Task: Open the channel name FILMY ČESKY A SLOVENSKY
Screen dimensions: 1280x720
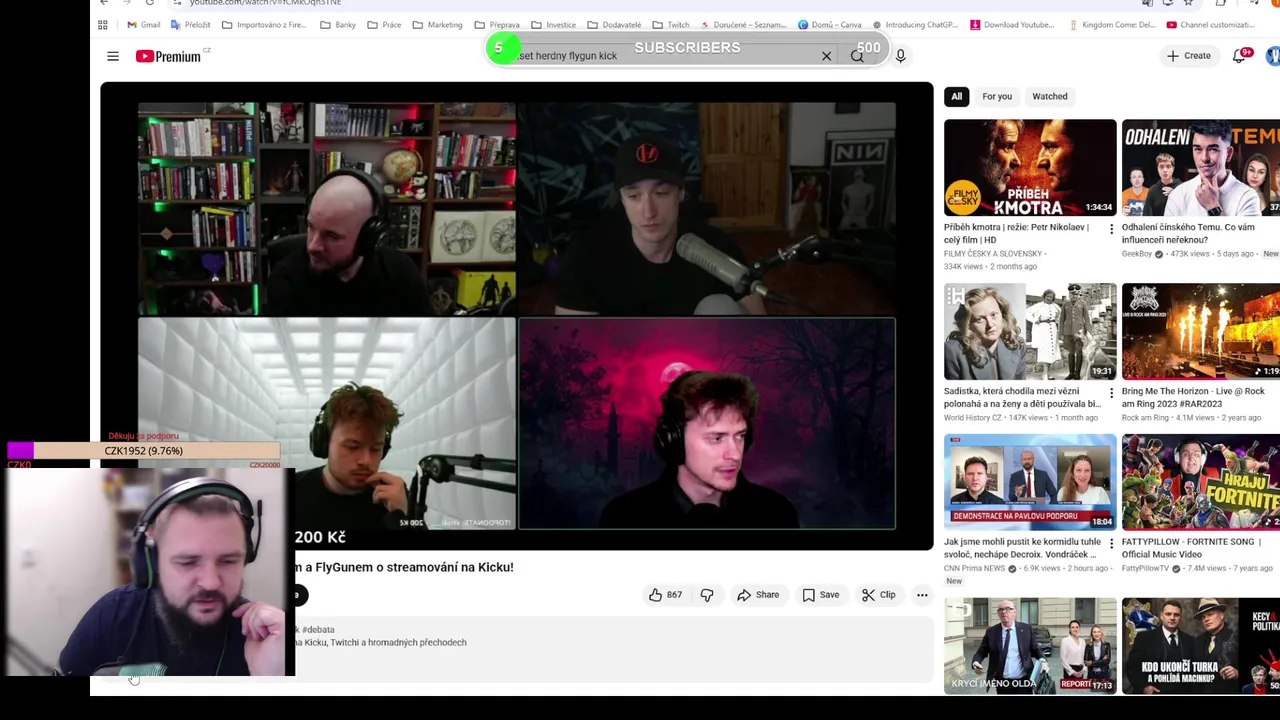Action: click(x=993, y=254)
